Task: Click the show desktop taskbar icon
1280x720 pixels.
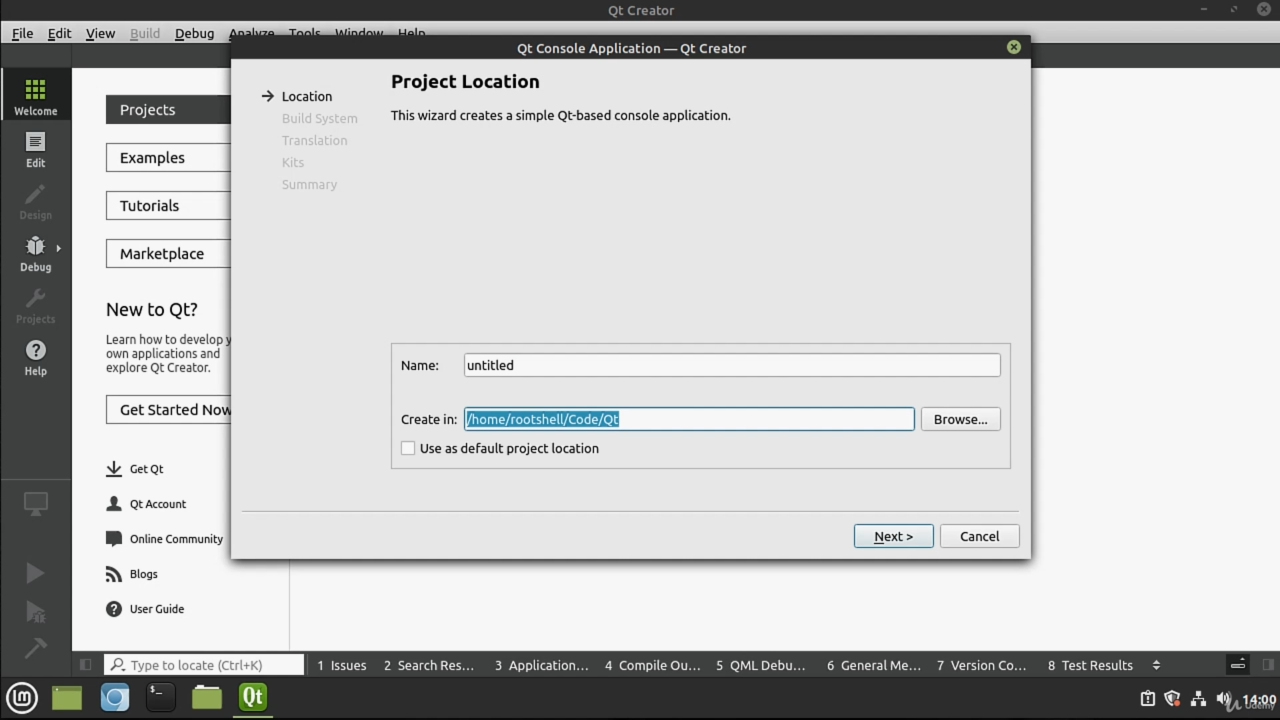Action: pos(67,697)
